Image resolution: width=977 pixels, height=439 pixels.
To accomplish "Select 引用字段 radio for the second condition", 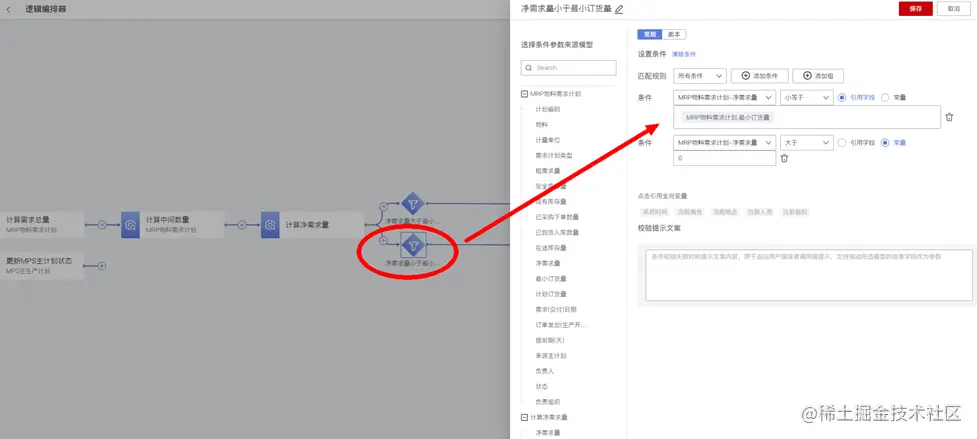I will pyautogui.click(x=842, y=143).
